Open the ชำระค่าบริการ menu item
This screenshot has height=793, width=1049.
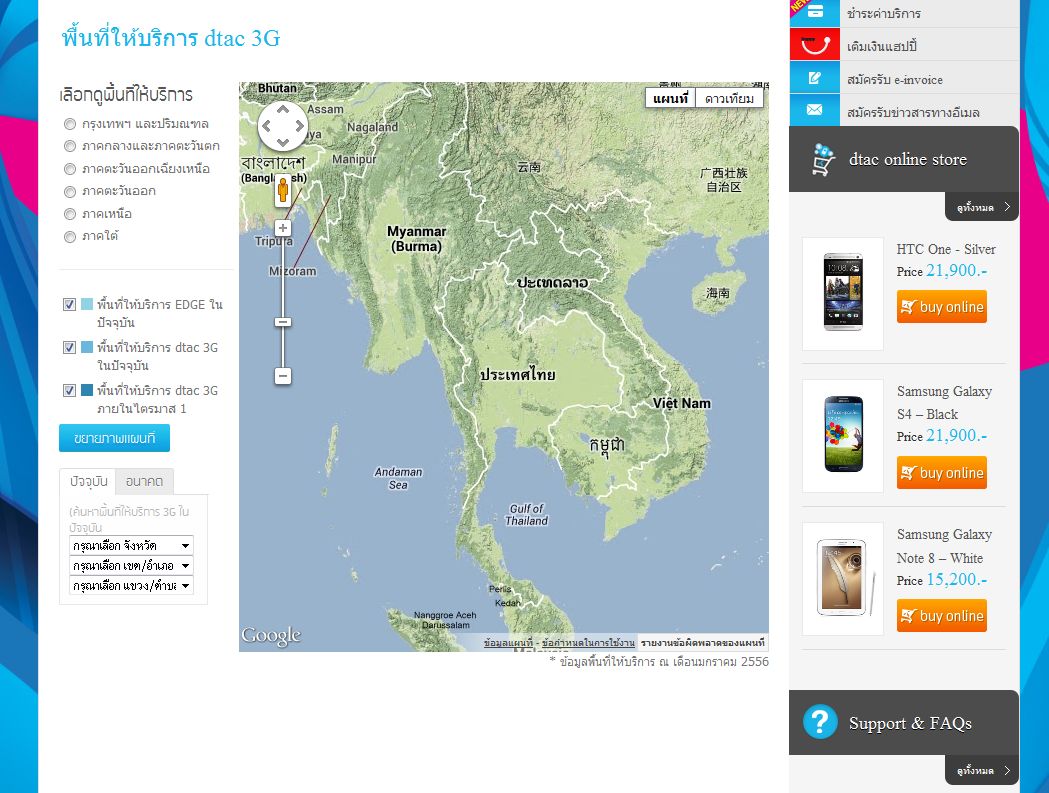pyautogui.click(x=904, y=13)
